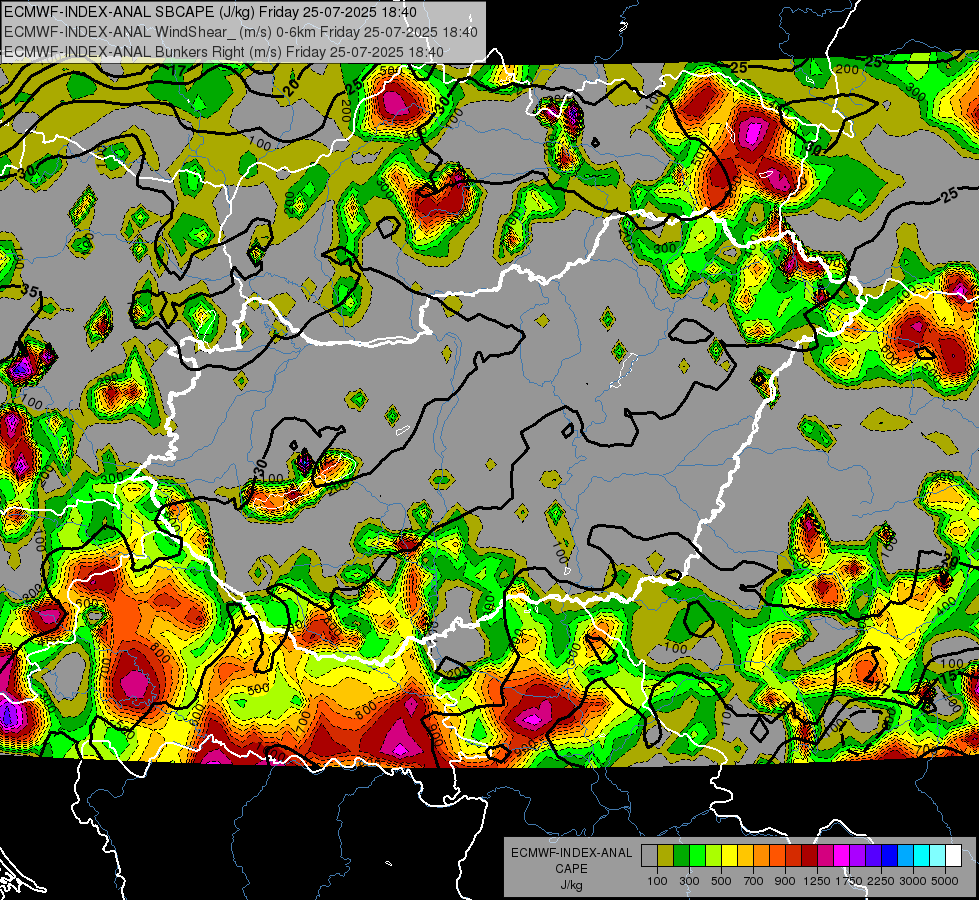Click the gray swatch in CAPE legend
The height and width of the screenshot is (900, 979).
click(x=649, y=856)
